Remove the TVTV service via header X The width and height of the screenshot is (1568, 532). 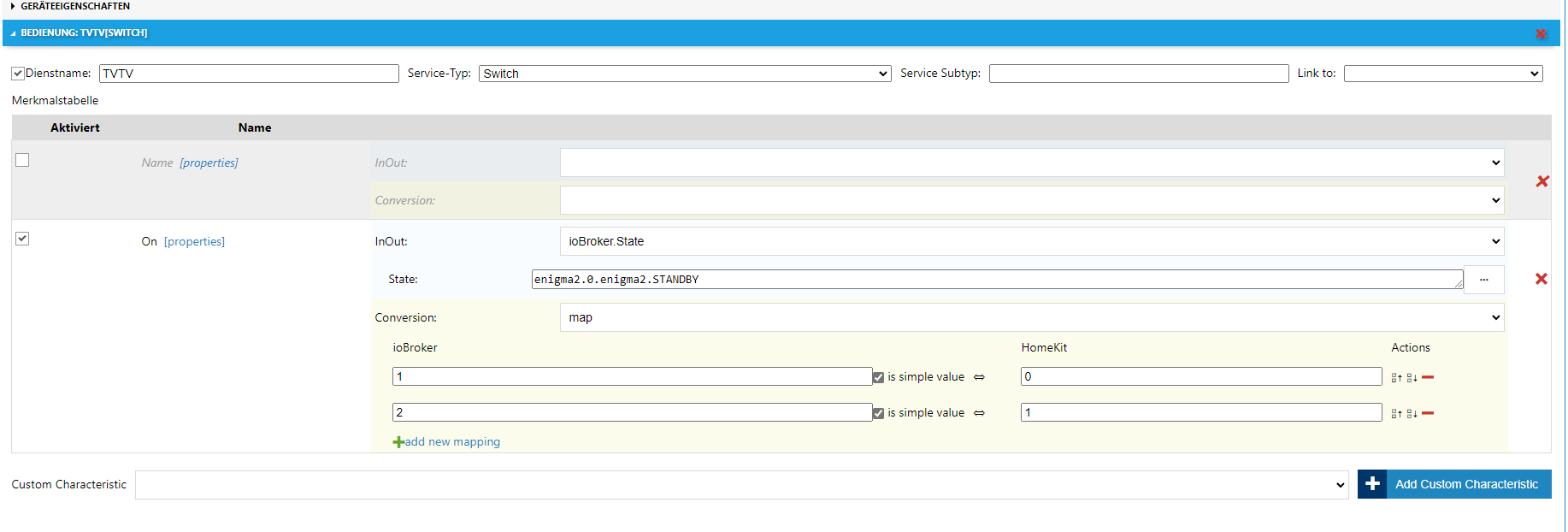[1541, 33]
